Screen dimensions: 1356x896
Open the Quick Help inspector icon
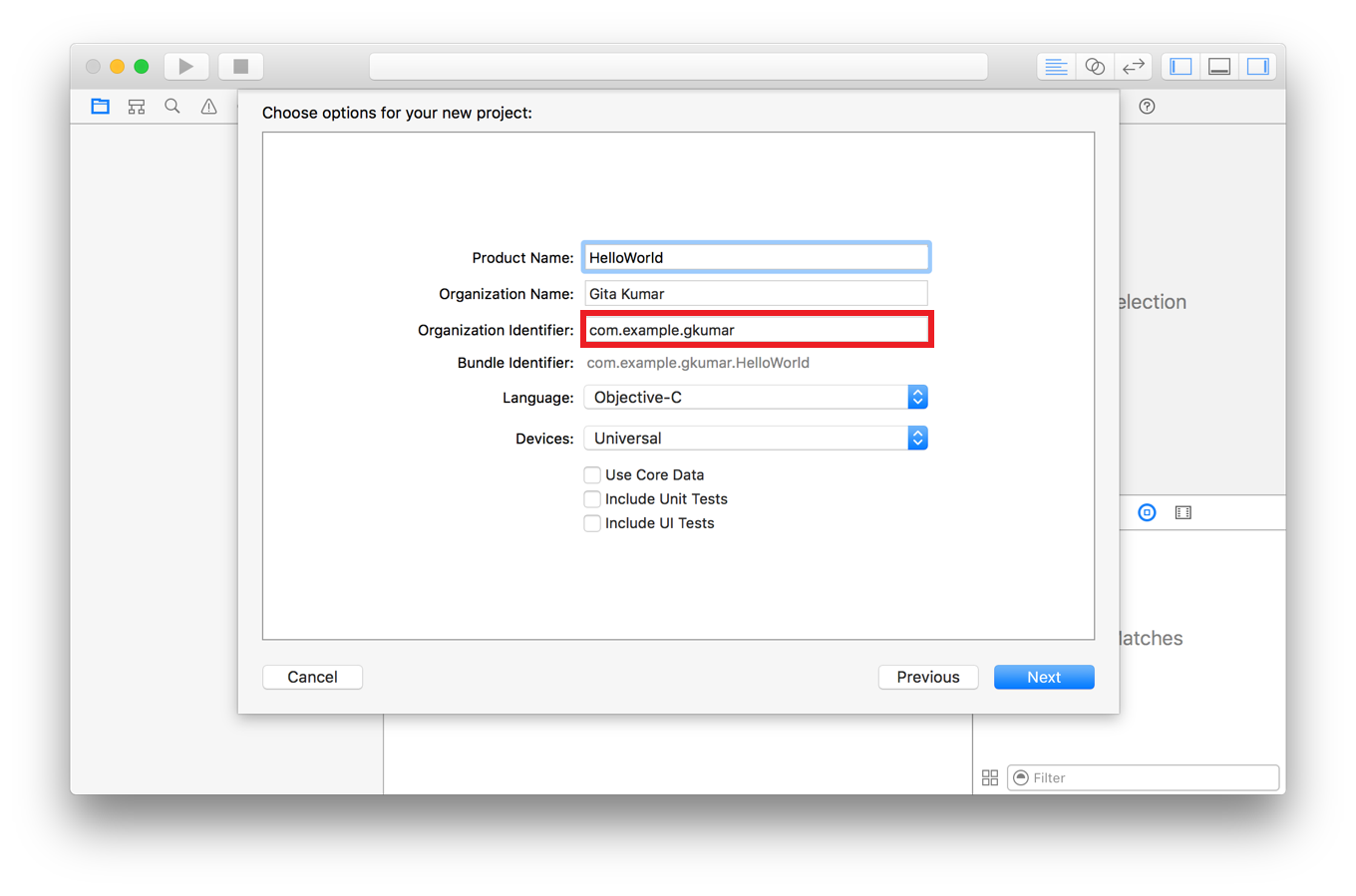pyautogui.click(x=1147, y=107)
